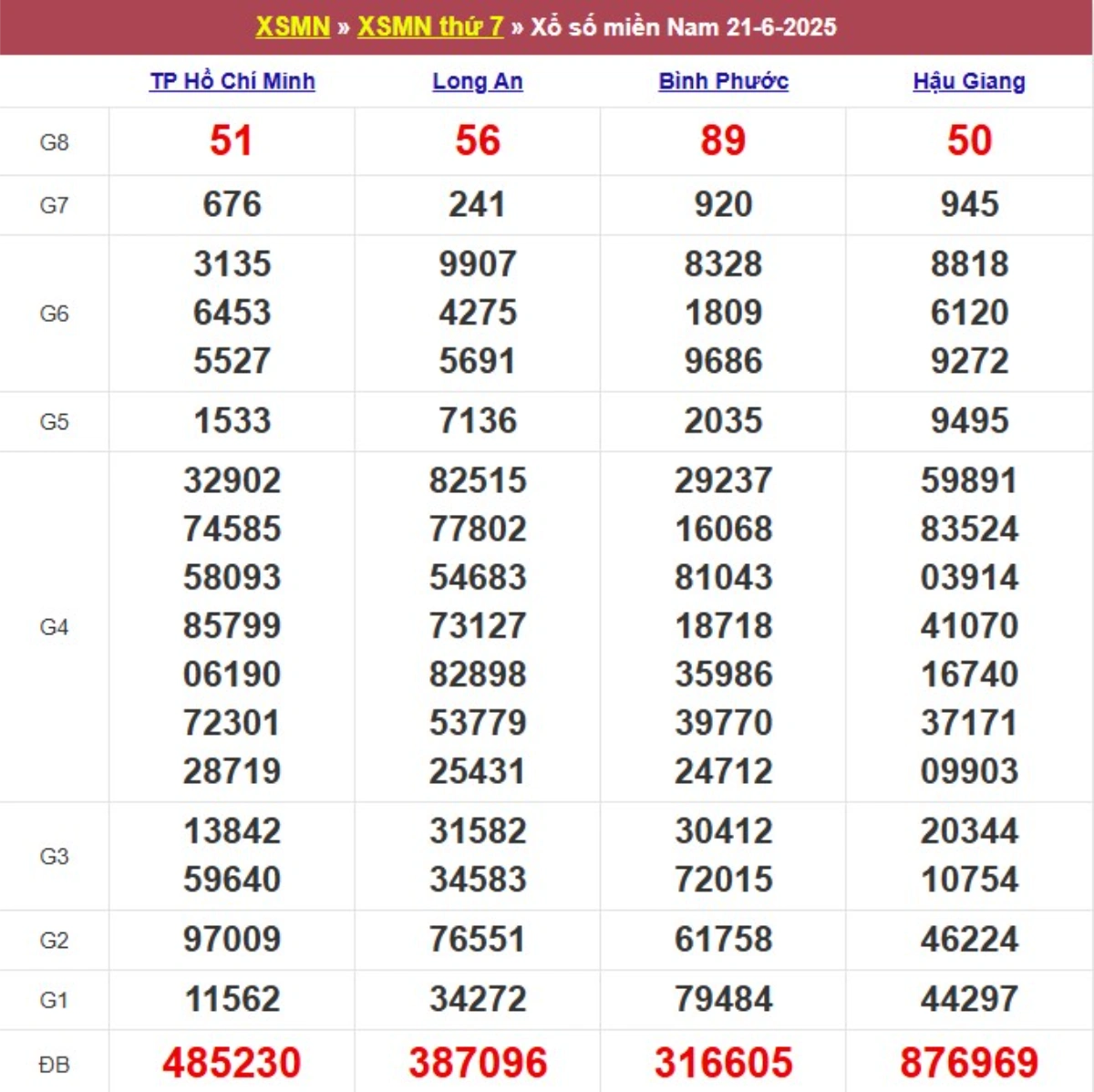
Task: Select G8 prize number 51
Action: pos(232,140)
